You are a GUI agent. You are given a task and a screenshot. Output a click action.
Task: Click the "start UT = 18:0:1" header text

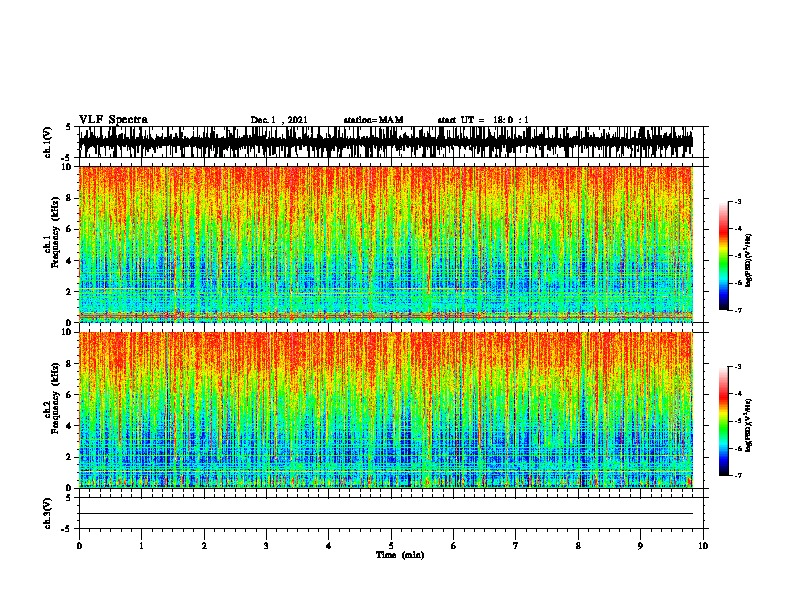click(483, 120)
